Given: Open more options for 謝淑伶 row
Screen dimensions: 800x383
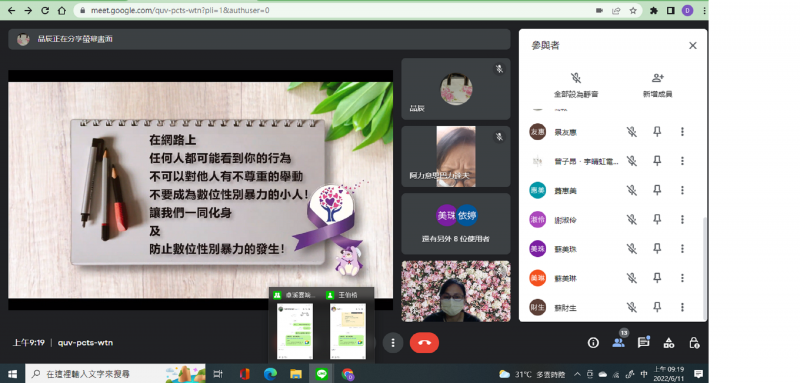Looking at the screenshot, I should click(x=682, y=219).
